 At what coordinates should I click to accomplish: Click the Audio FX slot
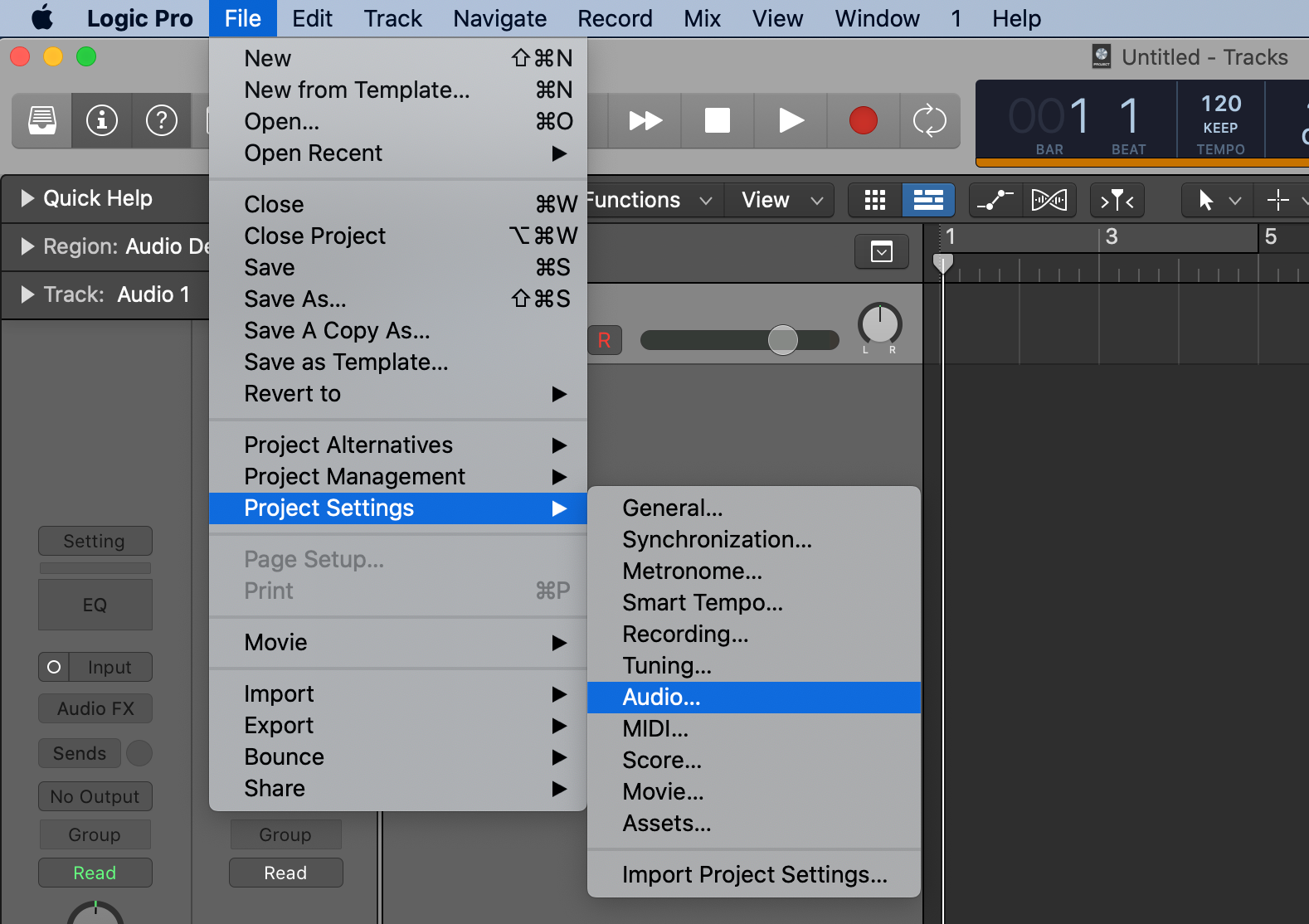95,709
